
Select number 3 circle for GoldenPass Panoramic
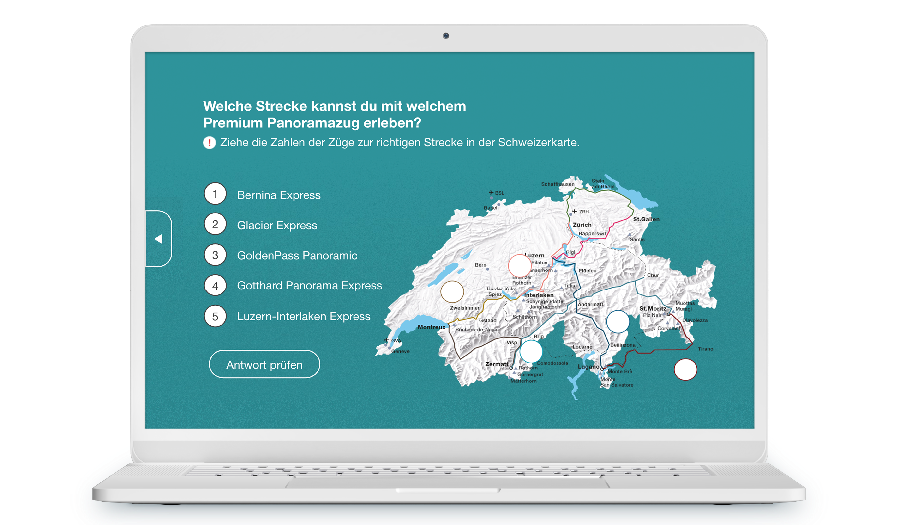pyautogui.click(x=215, y=255)
